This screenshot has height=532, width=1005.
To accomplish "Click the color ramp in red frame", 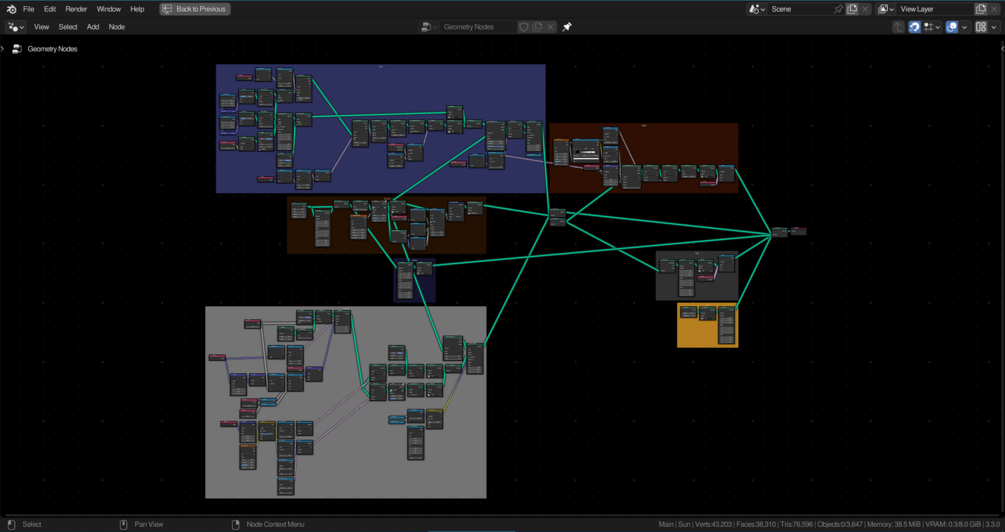I will 586,153.
